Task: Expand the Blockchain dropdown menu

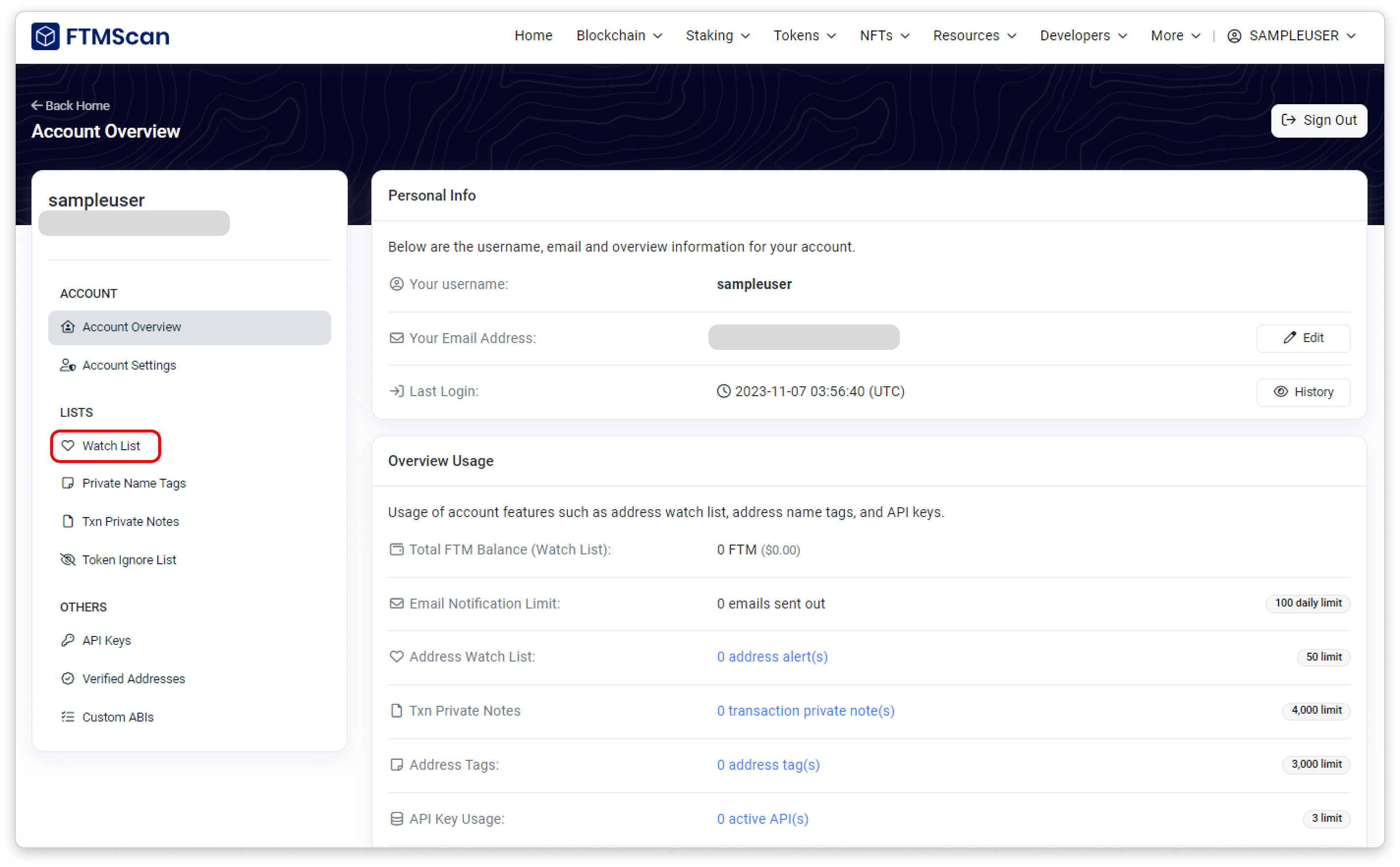Action: [x=619, y=36]
